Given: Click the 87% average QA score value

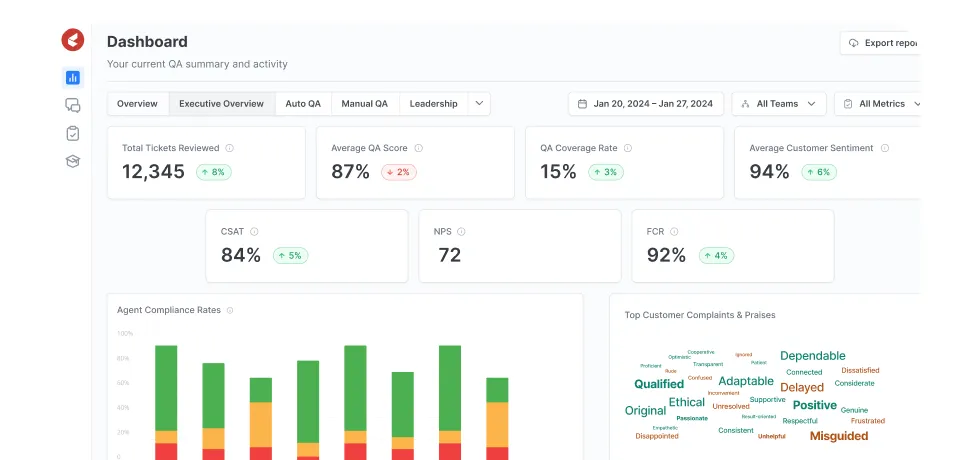Looking at the screenshot, I should pos(350,172).
